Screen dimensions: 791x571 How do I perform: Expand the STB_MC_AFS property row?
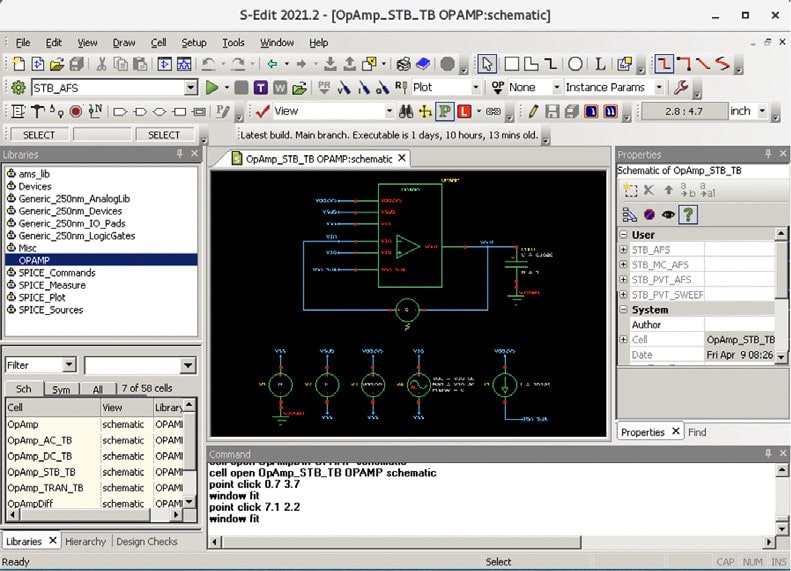pos(624,265)
